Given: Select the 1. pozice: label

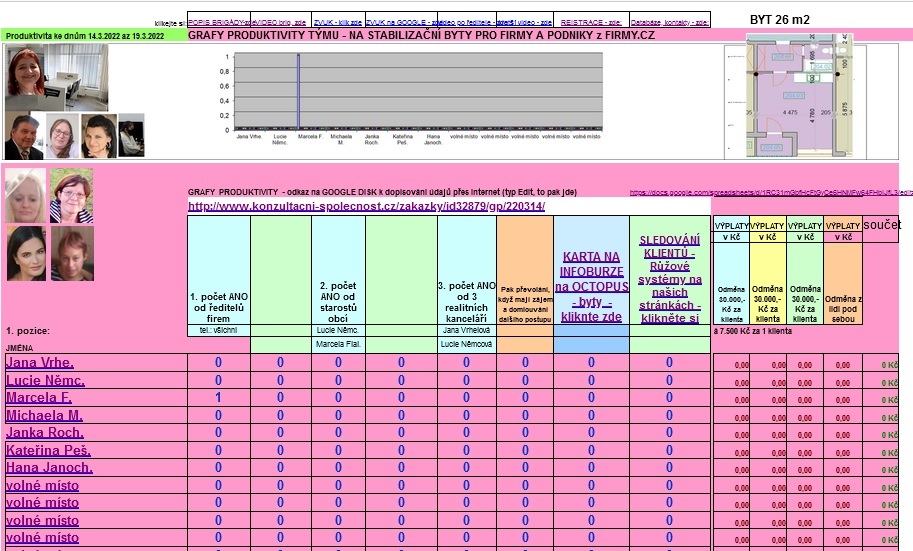Looking at the screenshot, I should point(28,331).
